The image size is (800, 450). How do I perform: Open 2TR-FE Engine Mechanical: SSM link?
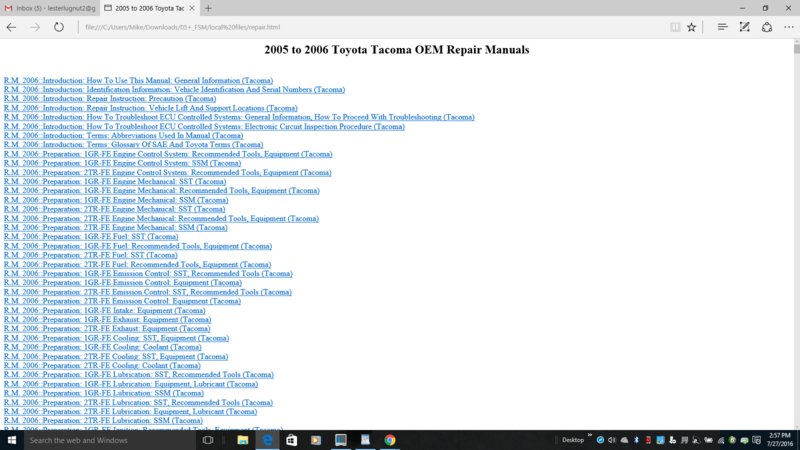(x=116, y=228)
